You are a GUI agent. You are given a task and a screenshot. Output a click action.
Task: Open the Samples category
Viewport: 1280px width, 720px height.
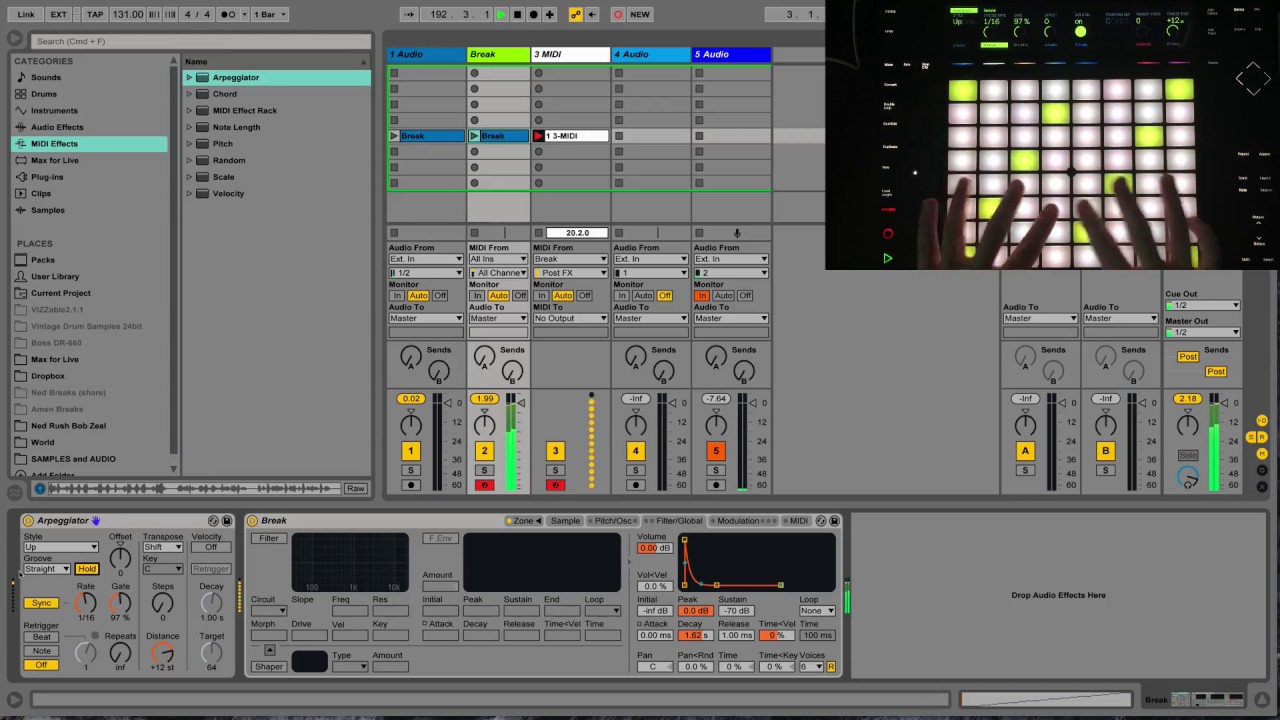pyautogui.click(x=47, y=210)
